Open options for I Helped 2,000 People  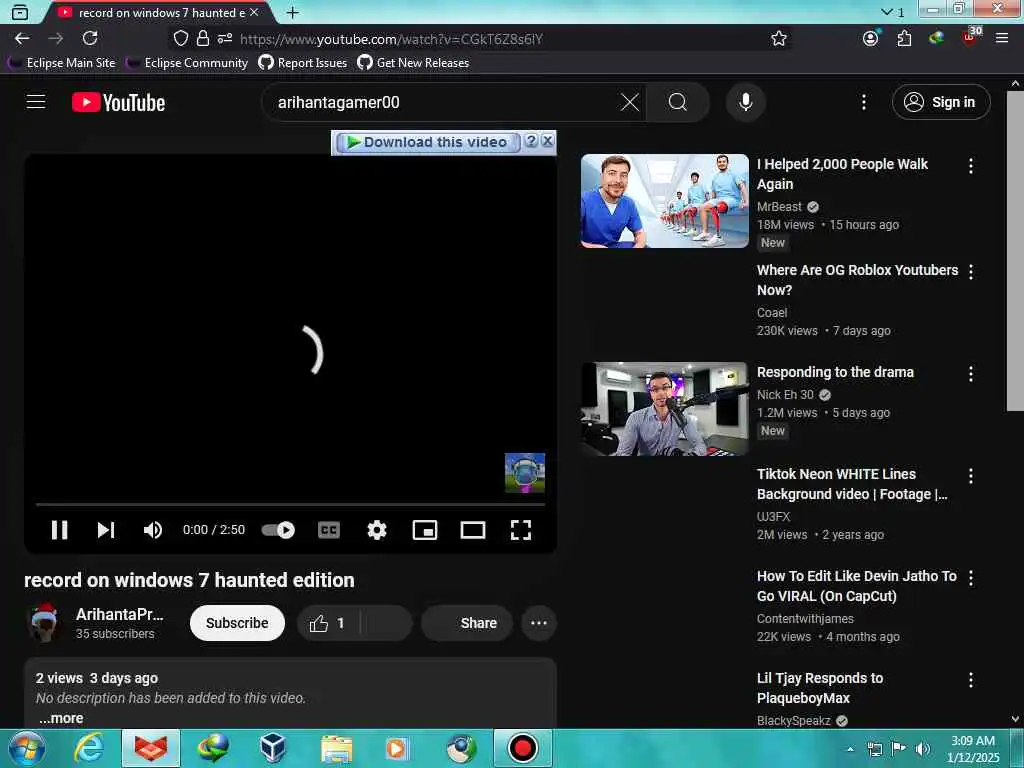[x=970, y=166]
